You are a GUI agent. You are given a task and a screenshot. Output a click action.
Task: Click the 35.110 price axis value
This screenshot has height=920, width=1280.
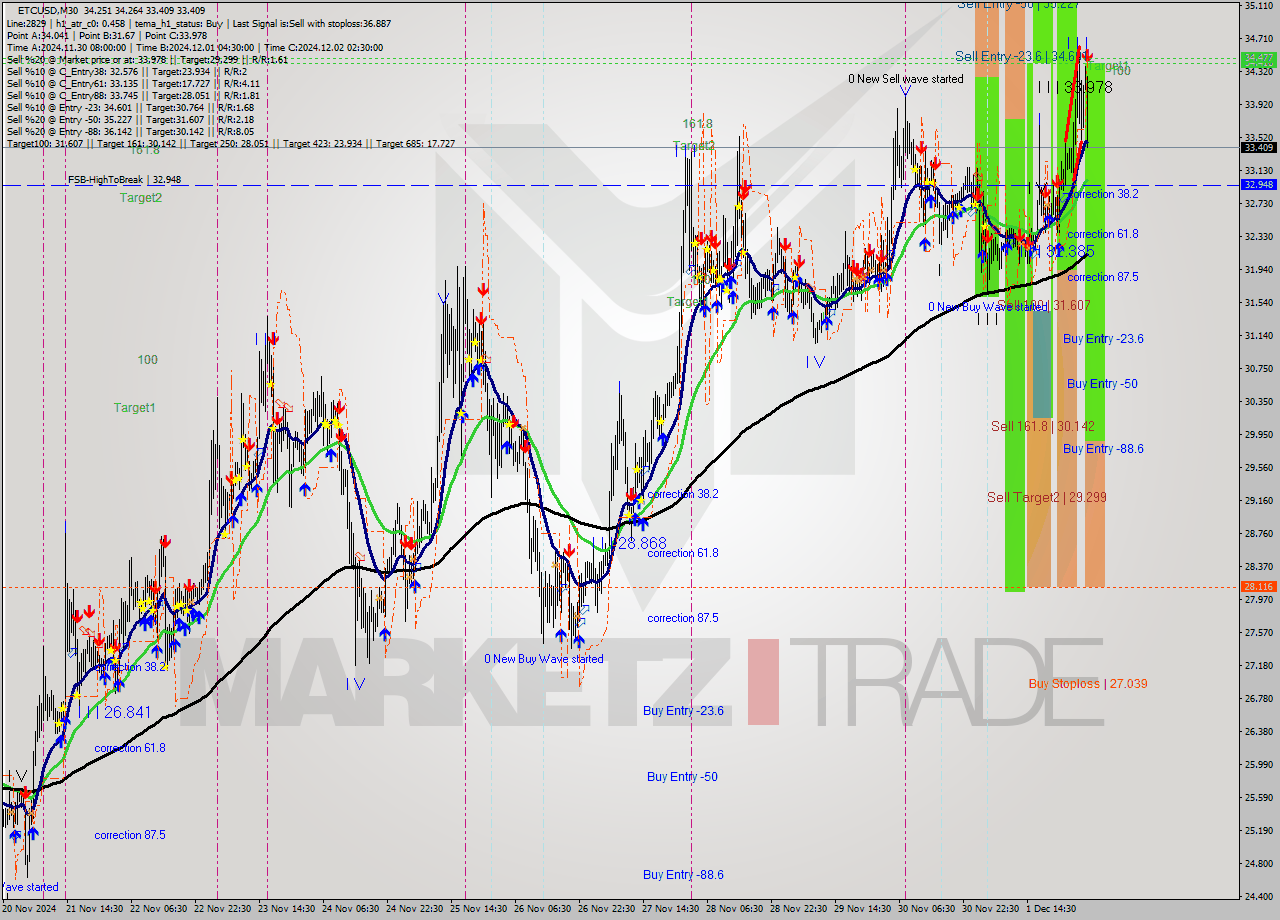1258,6
